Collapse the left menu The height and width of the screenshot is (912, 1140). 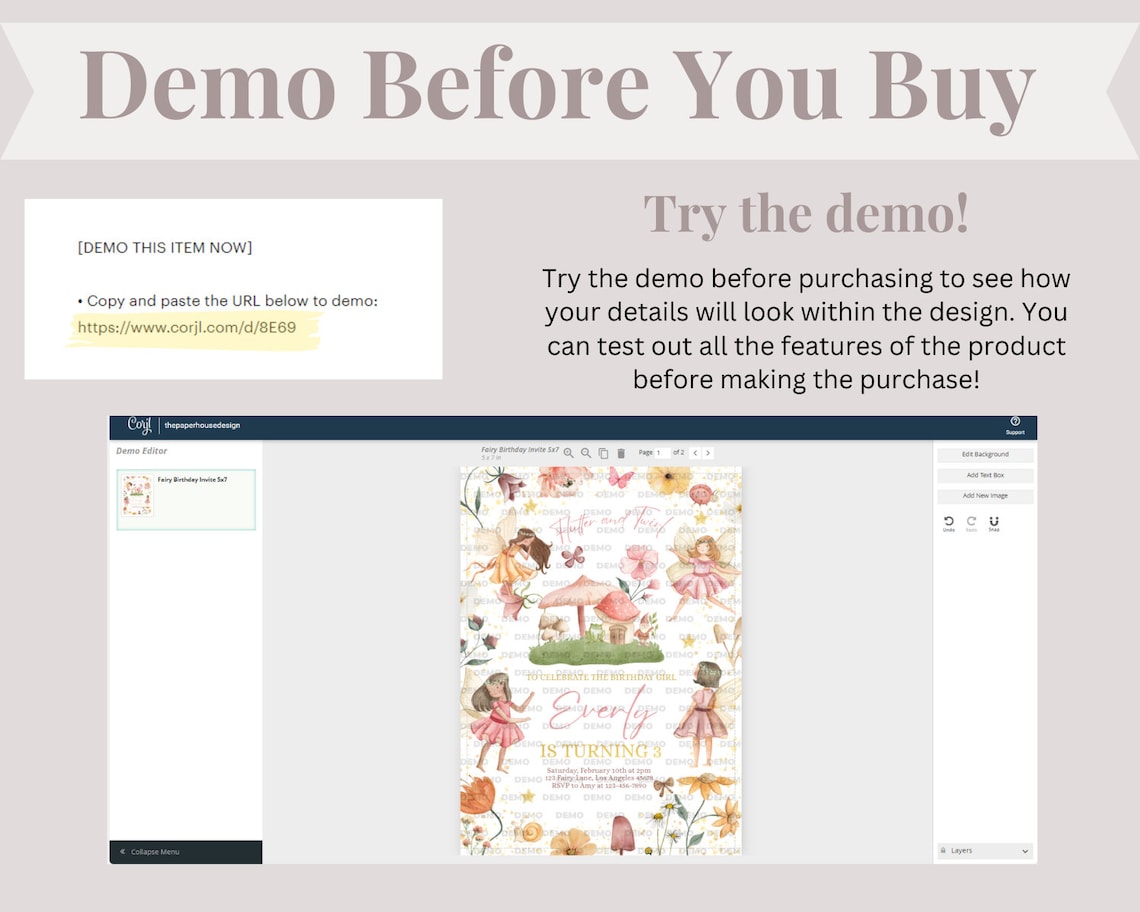click(x=185, y=852)
